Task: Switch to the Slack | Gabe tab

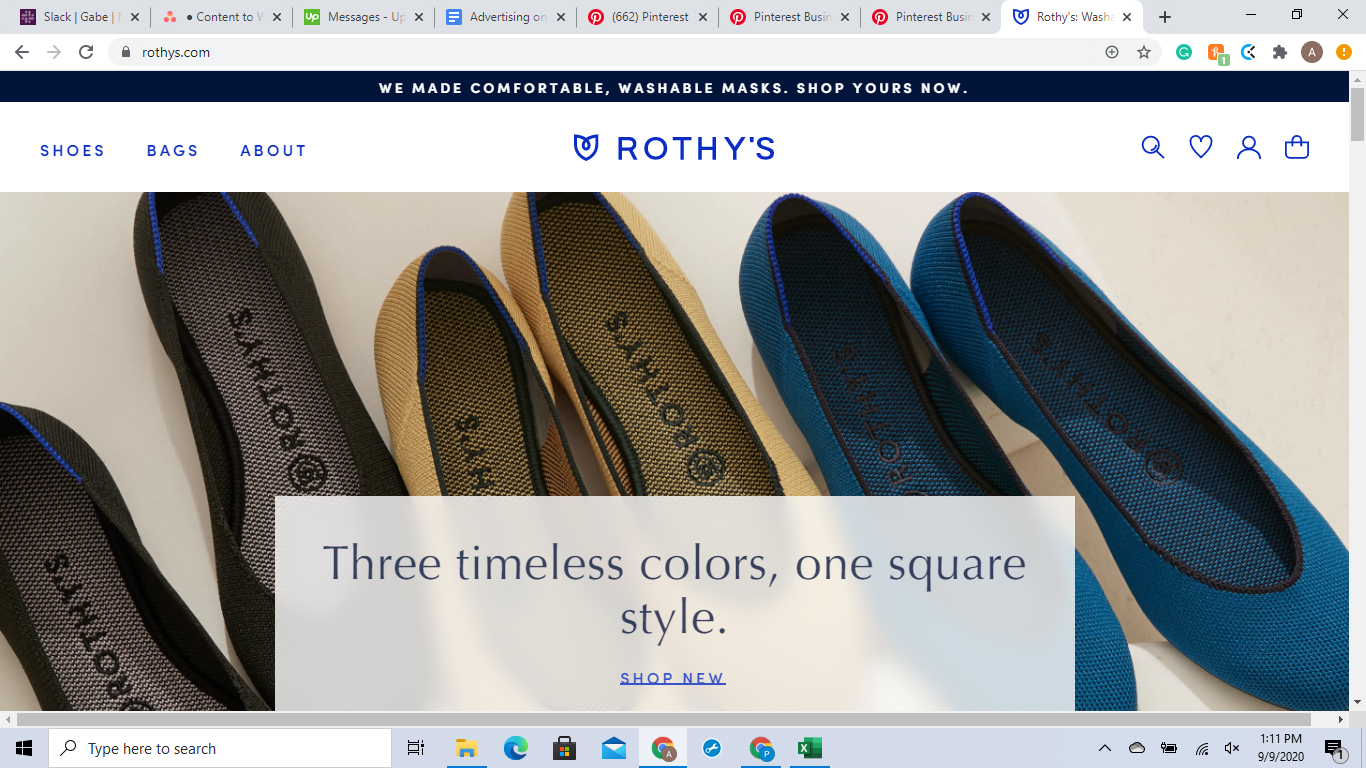Action: click(79, 17)
